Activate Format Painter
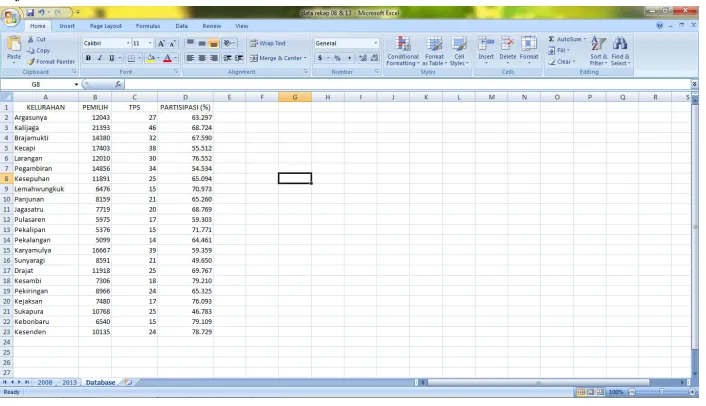Screen dimensions: 706x406 51,61
